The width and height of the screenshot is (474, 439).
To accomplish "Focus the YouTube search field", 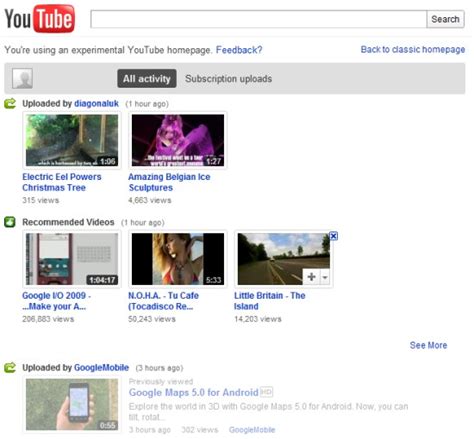I will pyautogui.click(x=259, y=19).
